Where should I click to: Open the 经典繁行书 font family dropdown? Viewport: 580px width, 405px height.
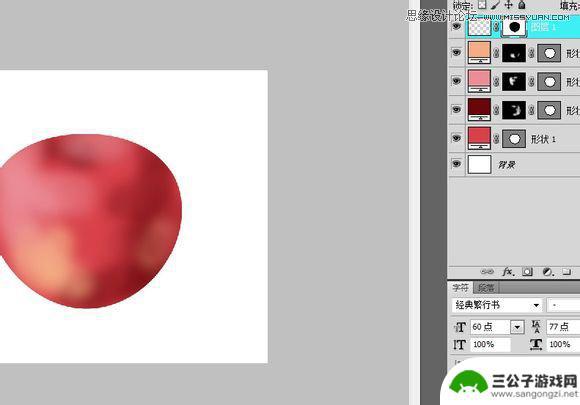pos(497,305)
